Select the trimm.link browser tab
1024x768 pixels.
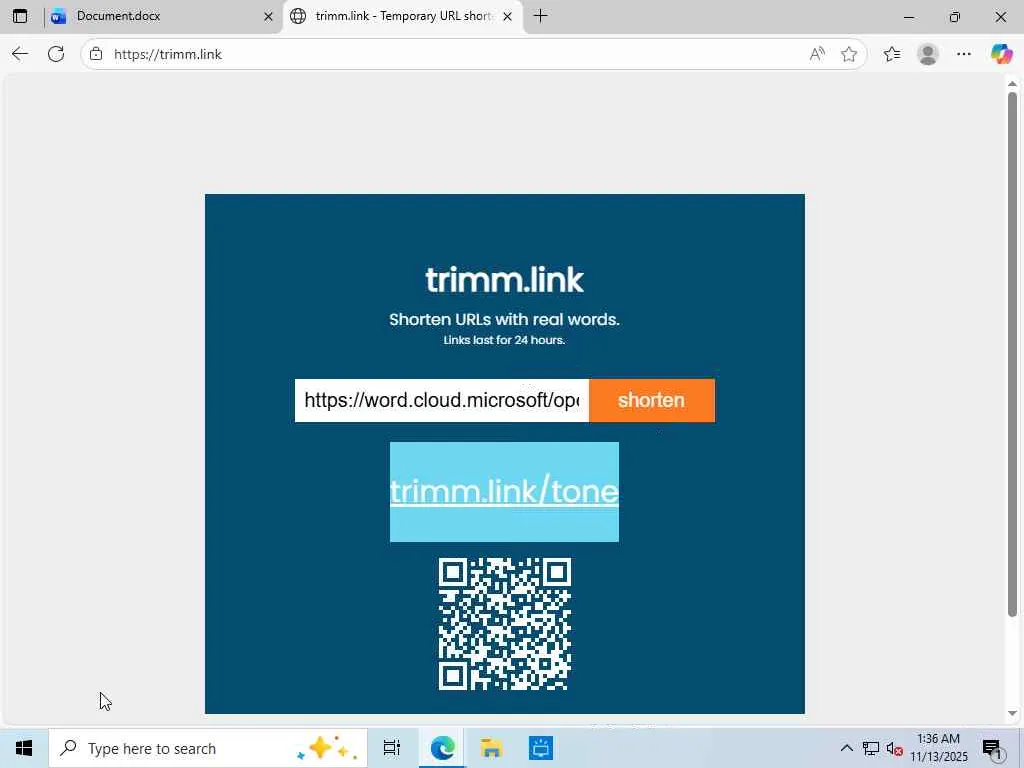403,16
